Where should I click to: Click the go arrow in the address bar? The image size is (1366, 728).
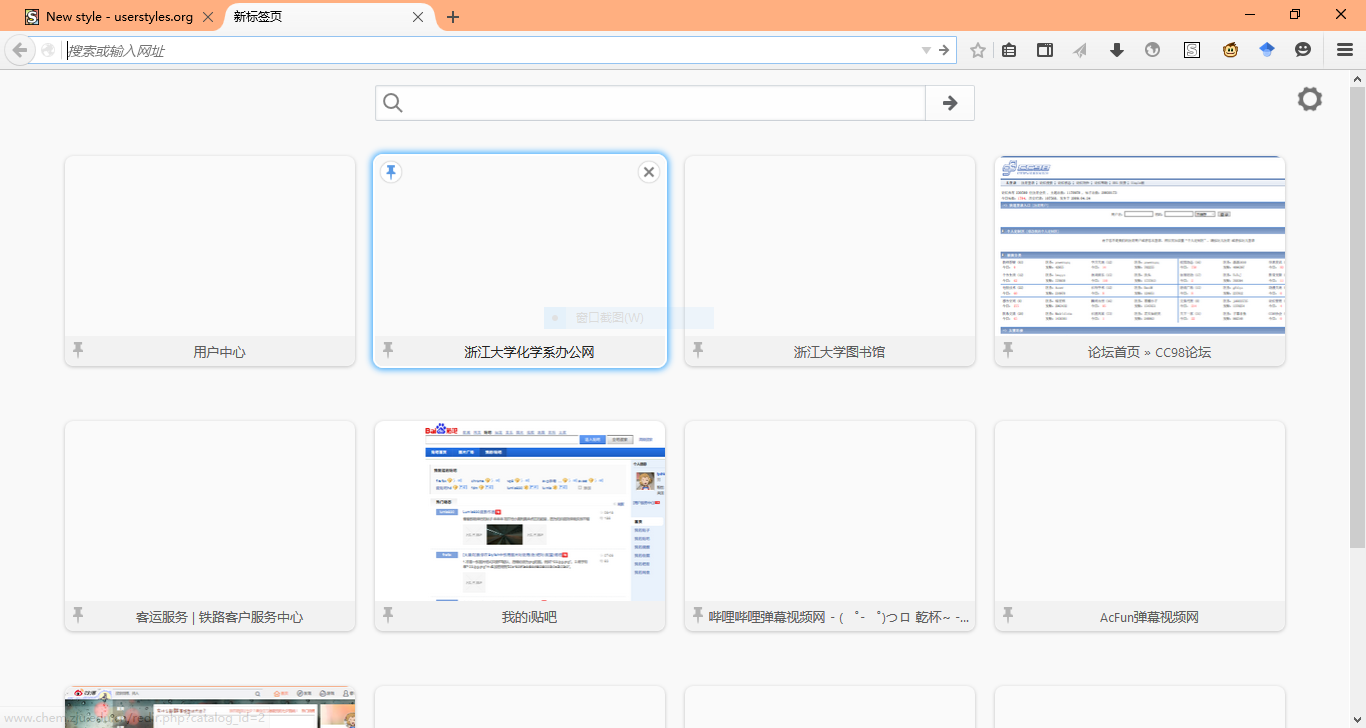tap(944, 50)
